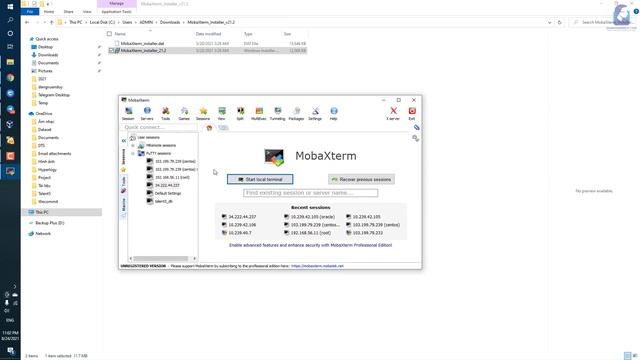The height and width of the screenshot is (360, 640).
Task: Toggle the select-all checkbox in the Name header
Action: tap(109, 34)
